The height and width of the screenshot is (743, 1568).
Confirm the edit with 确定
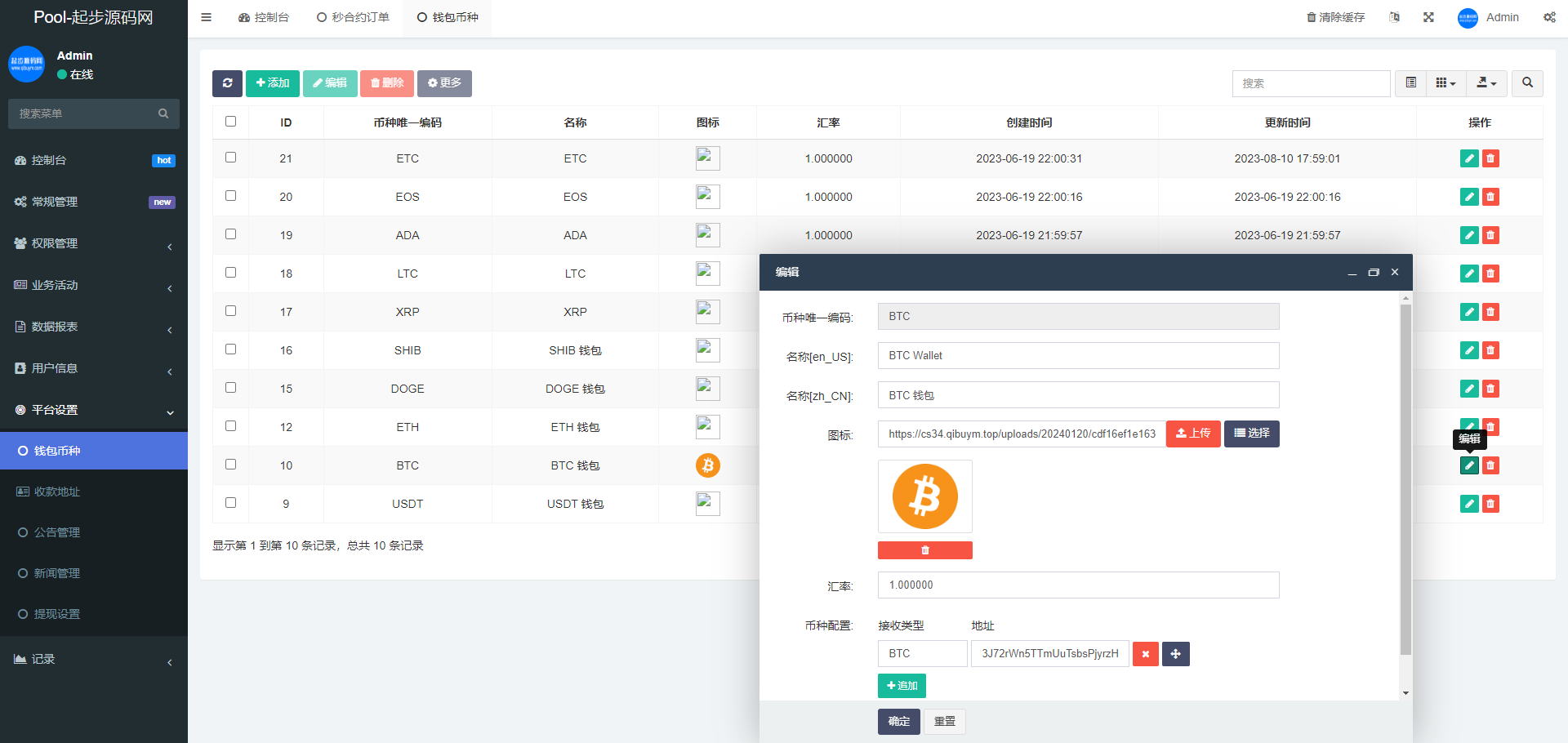pos(899,722)
